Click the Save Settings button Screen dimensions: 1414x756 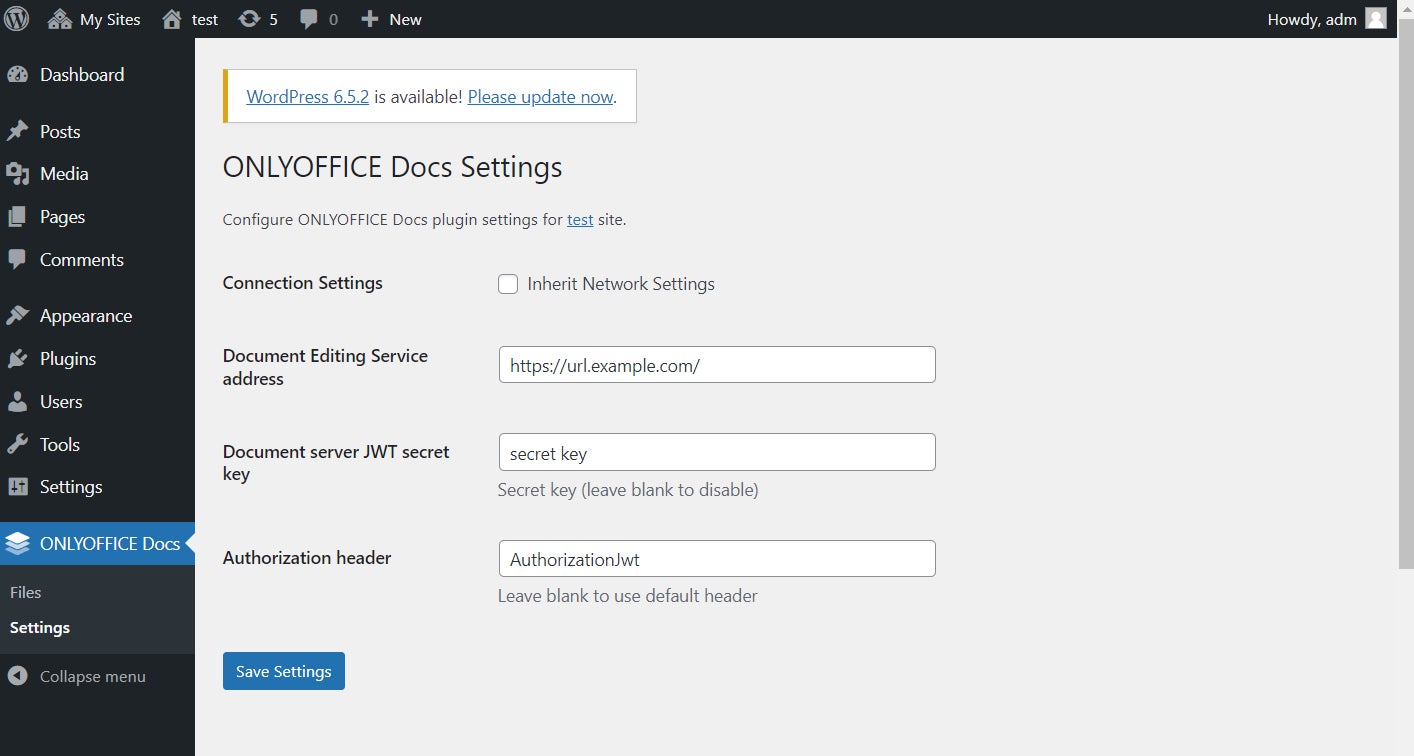coord(283,672)
